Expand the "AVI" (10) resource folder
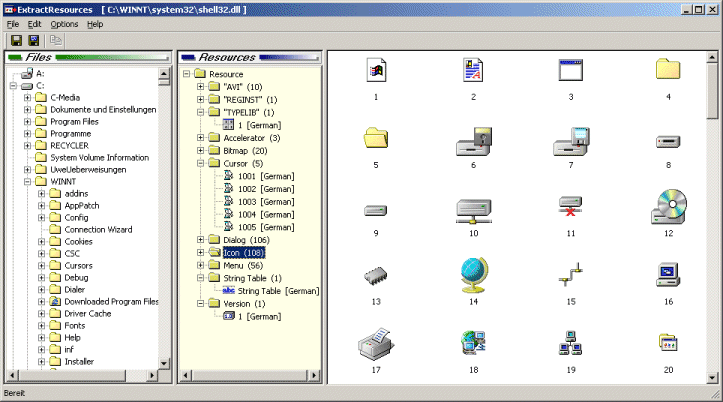Image resolution: width=723 pixels, height=402 pixels. pos(200,87)
